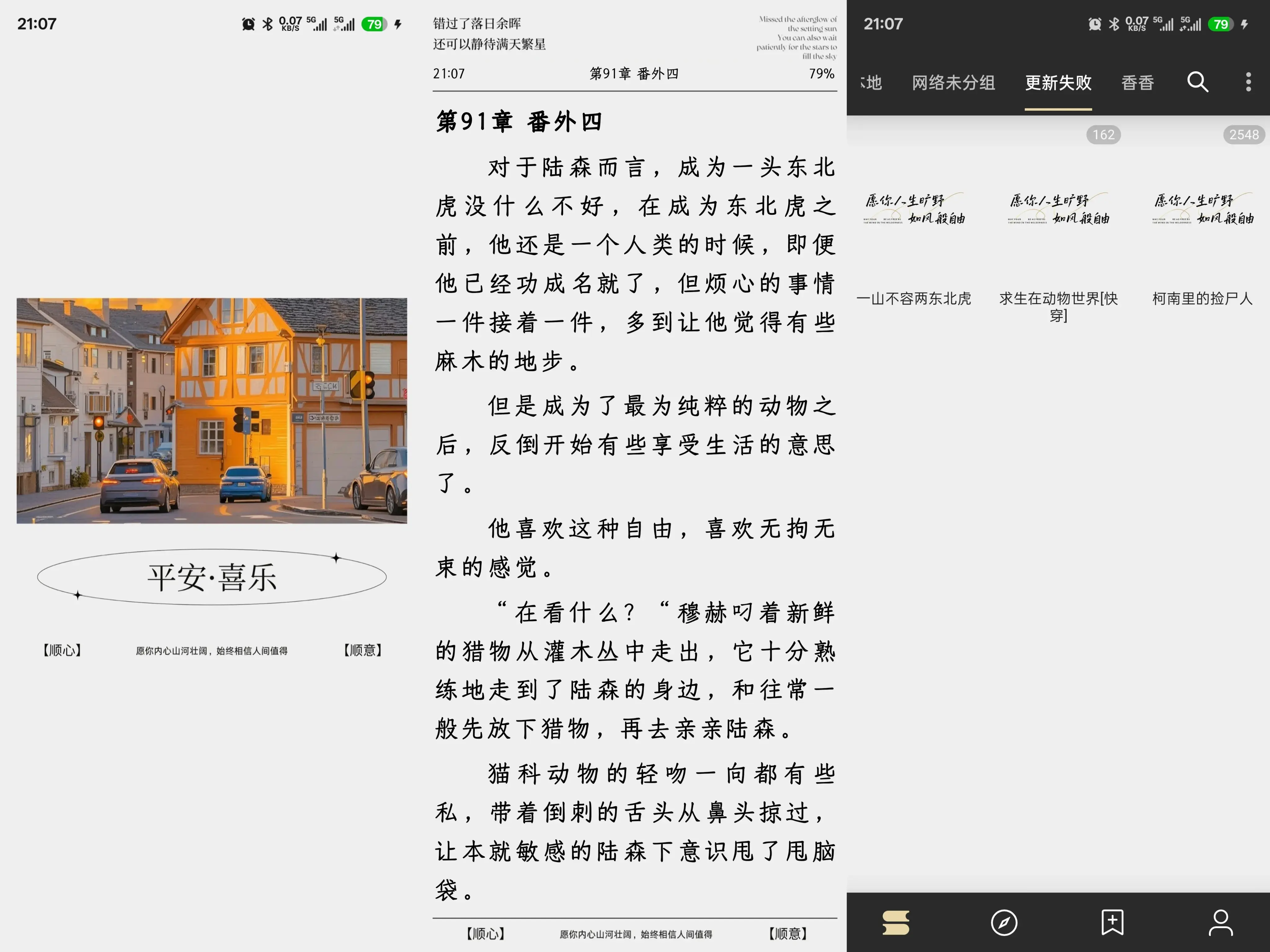Open the three-dot overflow menu

pos(1248,82)
